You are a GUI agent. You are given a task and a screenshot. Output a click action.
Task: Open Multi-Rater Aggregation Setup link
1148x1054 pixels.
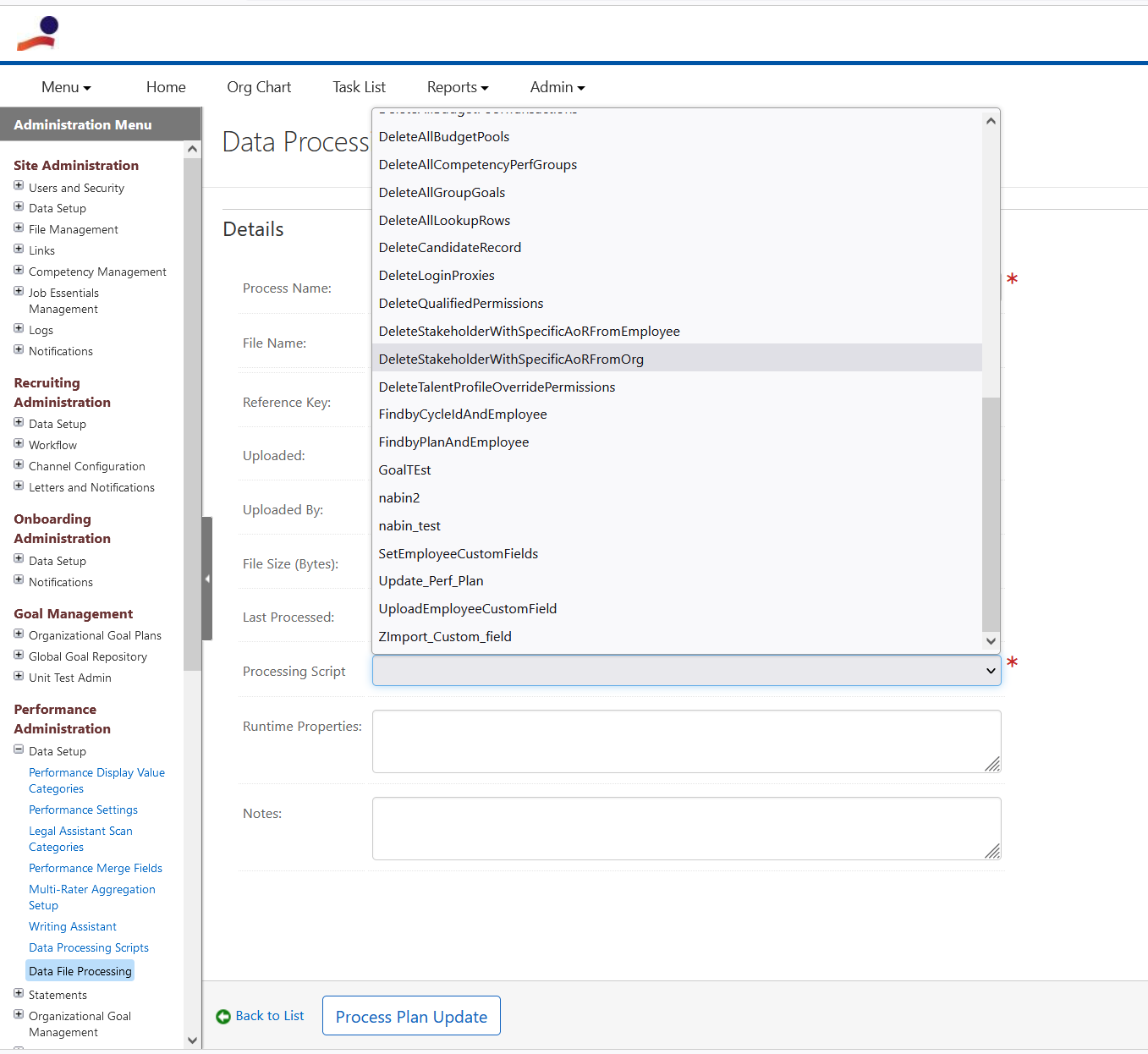(92, 898)
